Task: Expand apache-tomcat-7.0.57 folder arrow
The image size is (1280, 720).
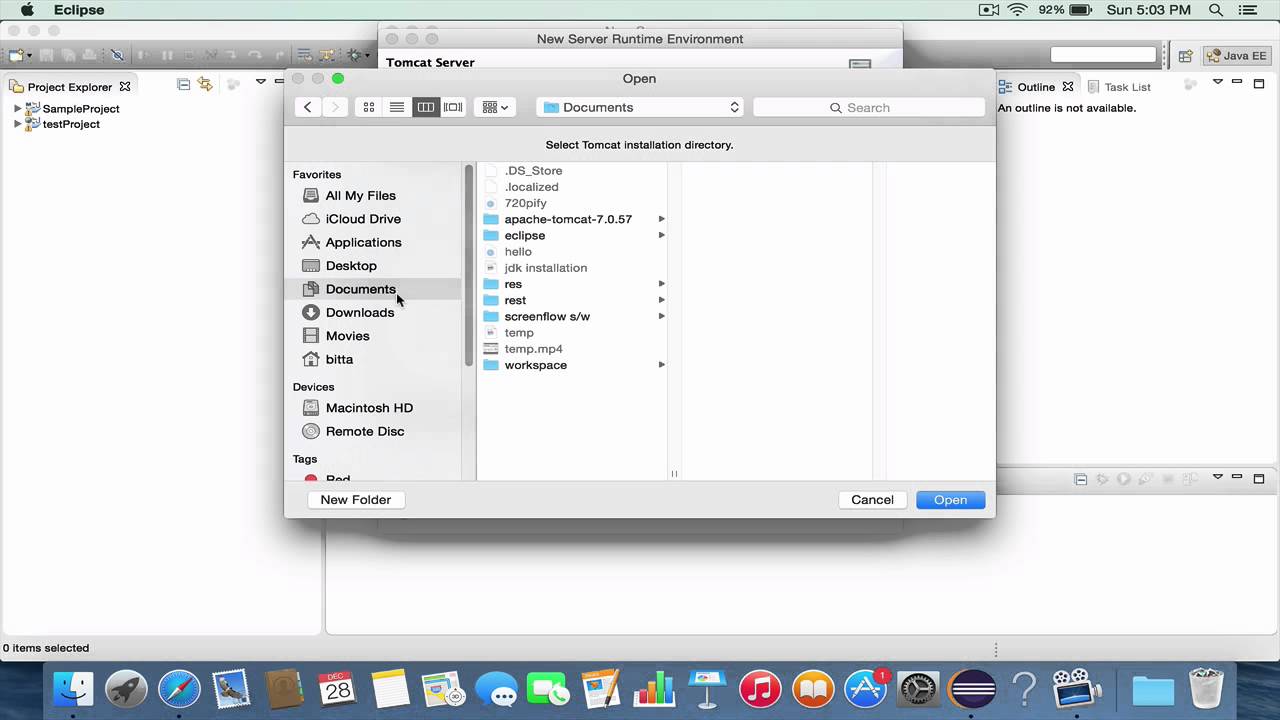Action: 661,219
